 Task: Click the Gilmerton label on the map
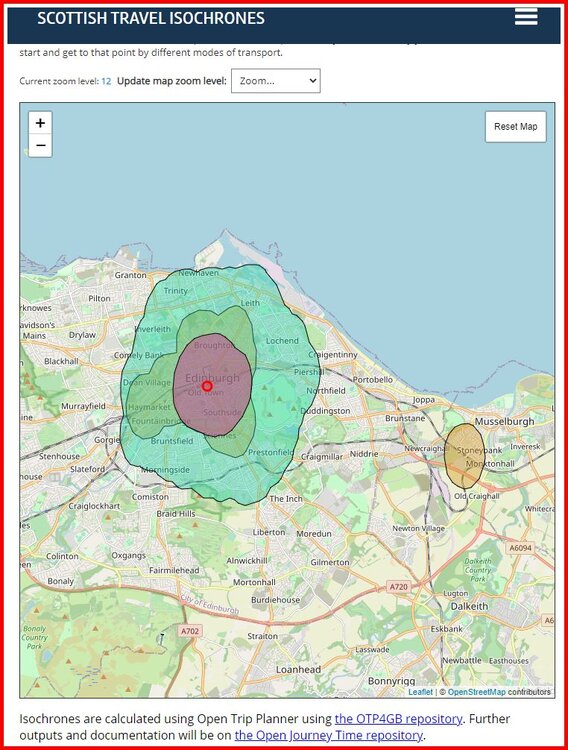[330, 562]
